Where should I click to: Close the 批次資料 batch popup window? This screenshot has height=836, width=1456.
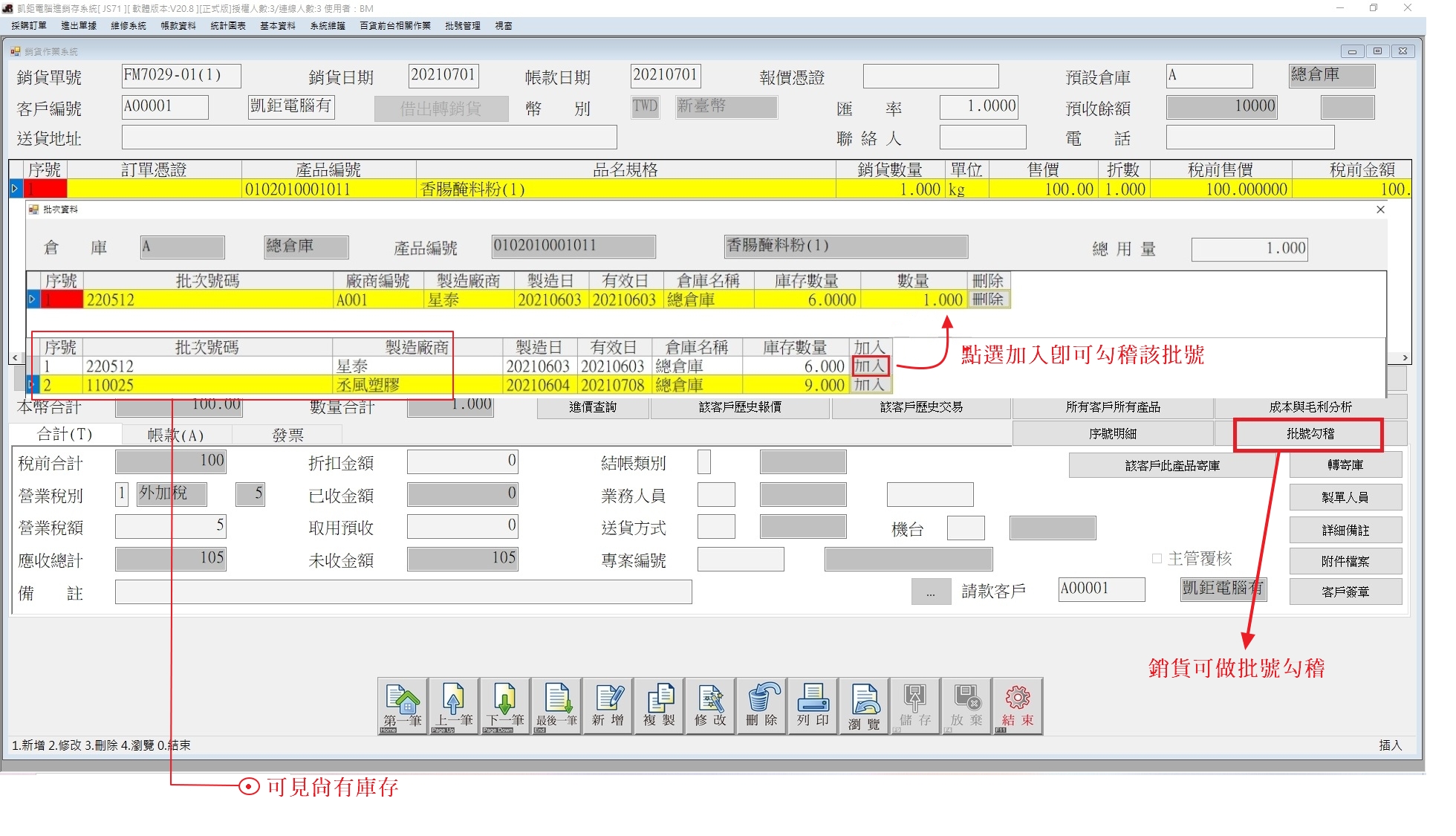click(x=1380, y=210)
